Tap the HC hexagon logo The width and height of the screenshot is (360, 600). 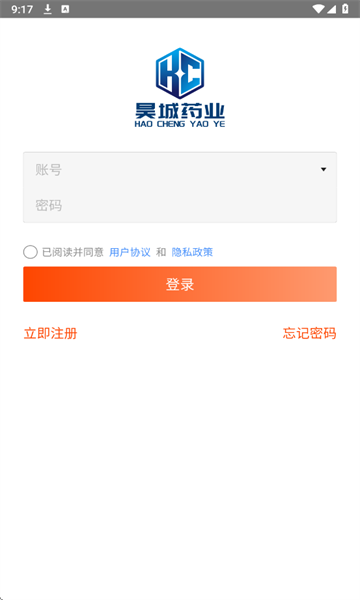tap(180, 73)
